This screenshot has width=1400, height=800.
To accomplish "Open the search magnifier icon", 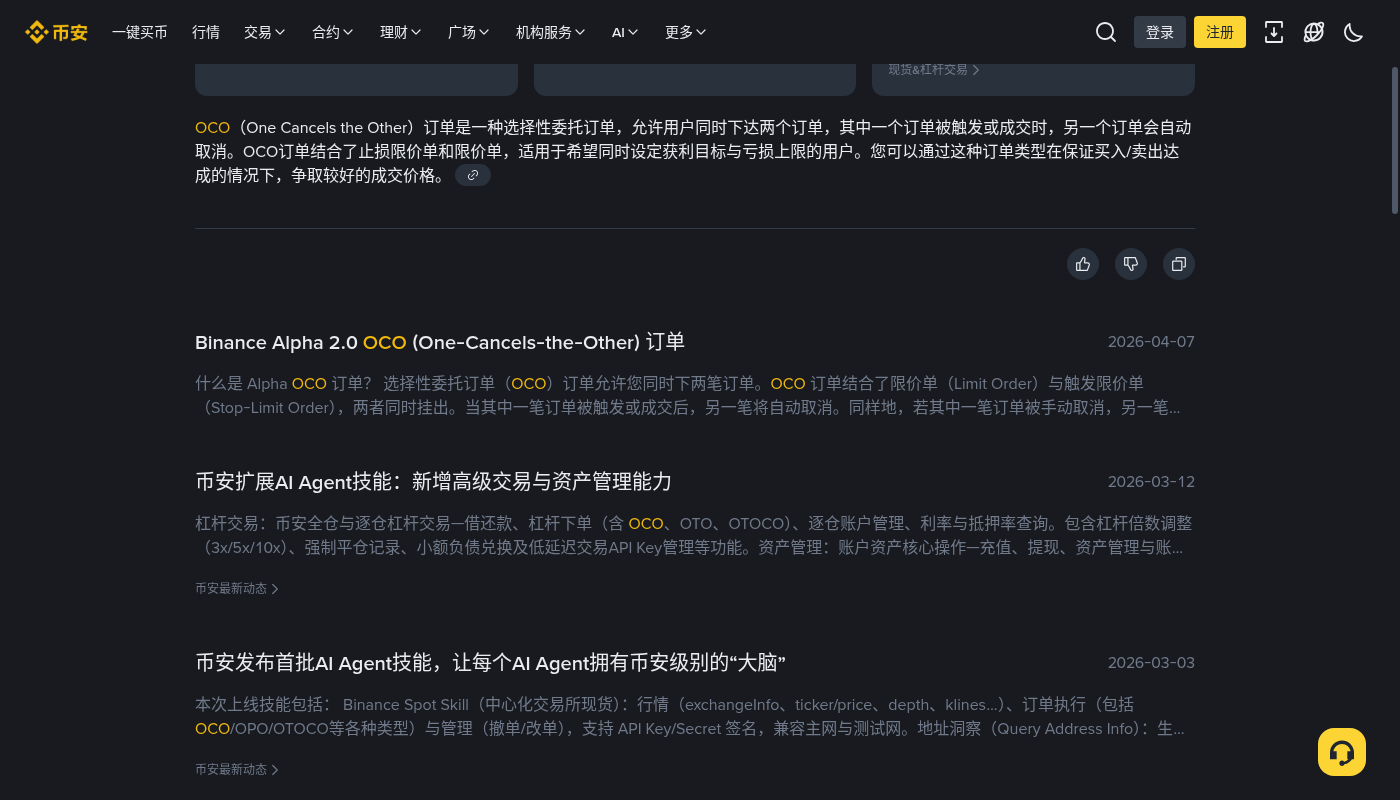I will pyautogui.click(x=1106, y=32).
